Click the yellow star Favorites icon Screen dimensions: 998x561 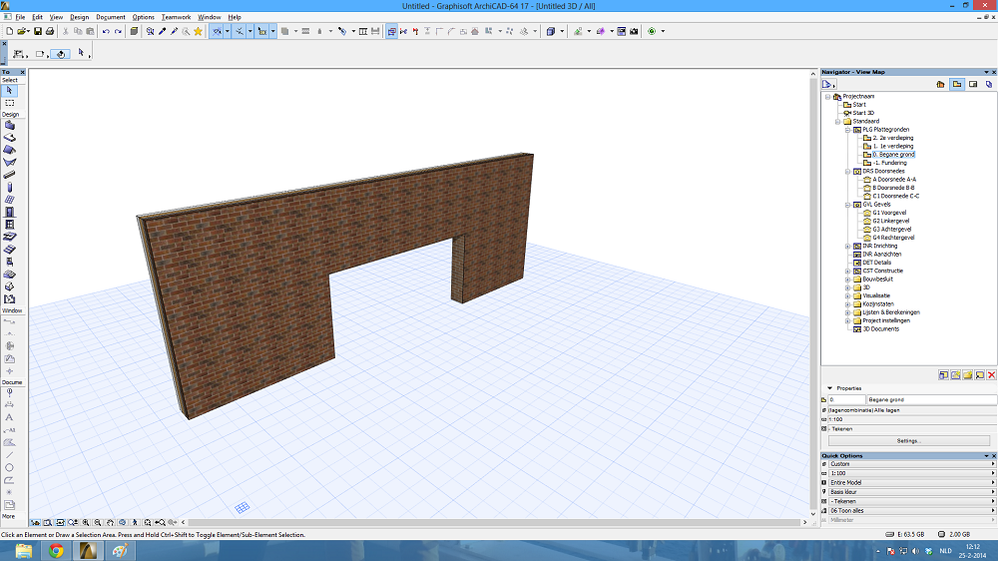click(198, 31)
